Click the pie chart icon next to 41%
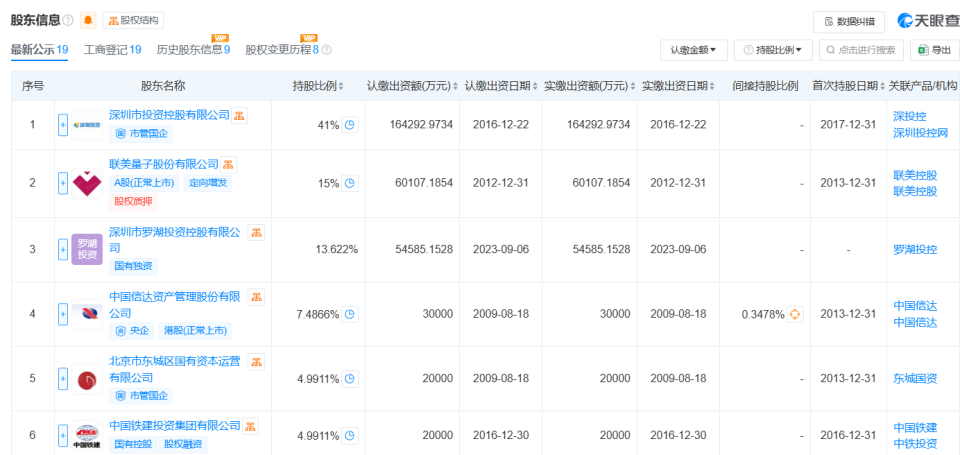This screenshot has width=960, height=455. click(x=350, y=125)
